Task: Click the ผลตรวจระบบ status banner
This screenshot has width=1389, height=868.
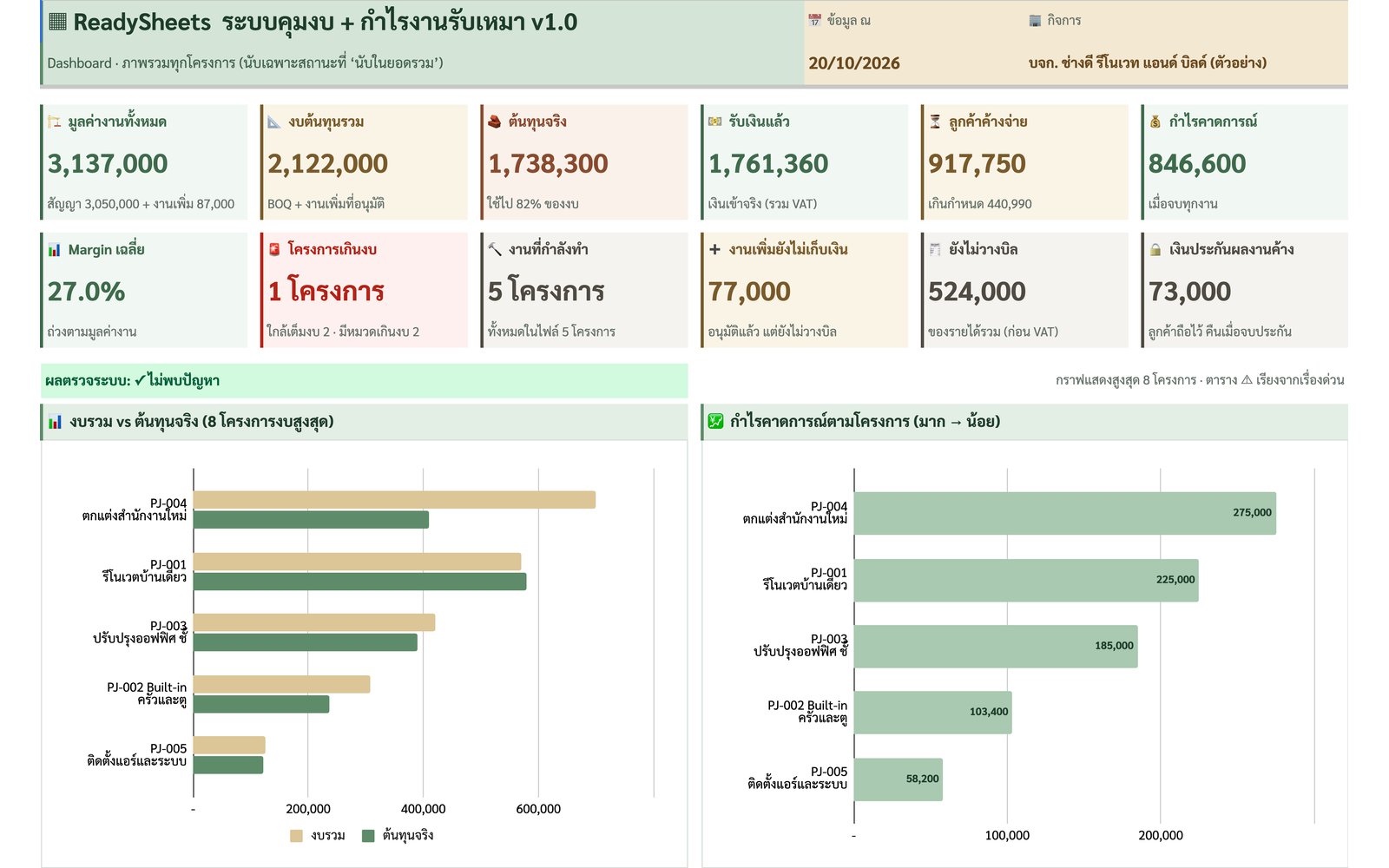Action: (365, 380)
